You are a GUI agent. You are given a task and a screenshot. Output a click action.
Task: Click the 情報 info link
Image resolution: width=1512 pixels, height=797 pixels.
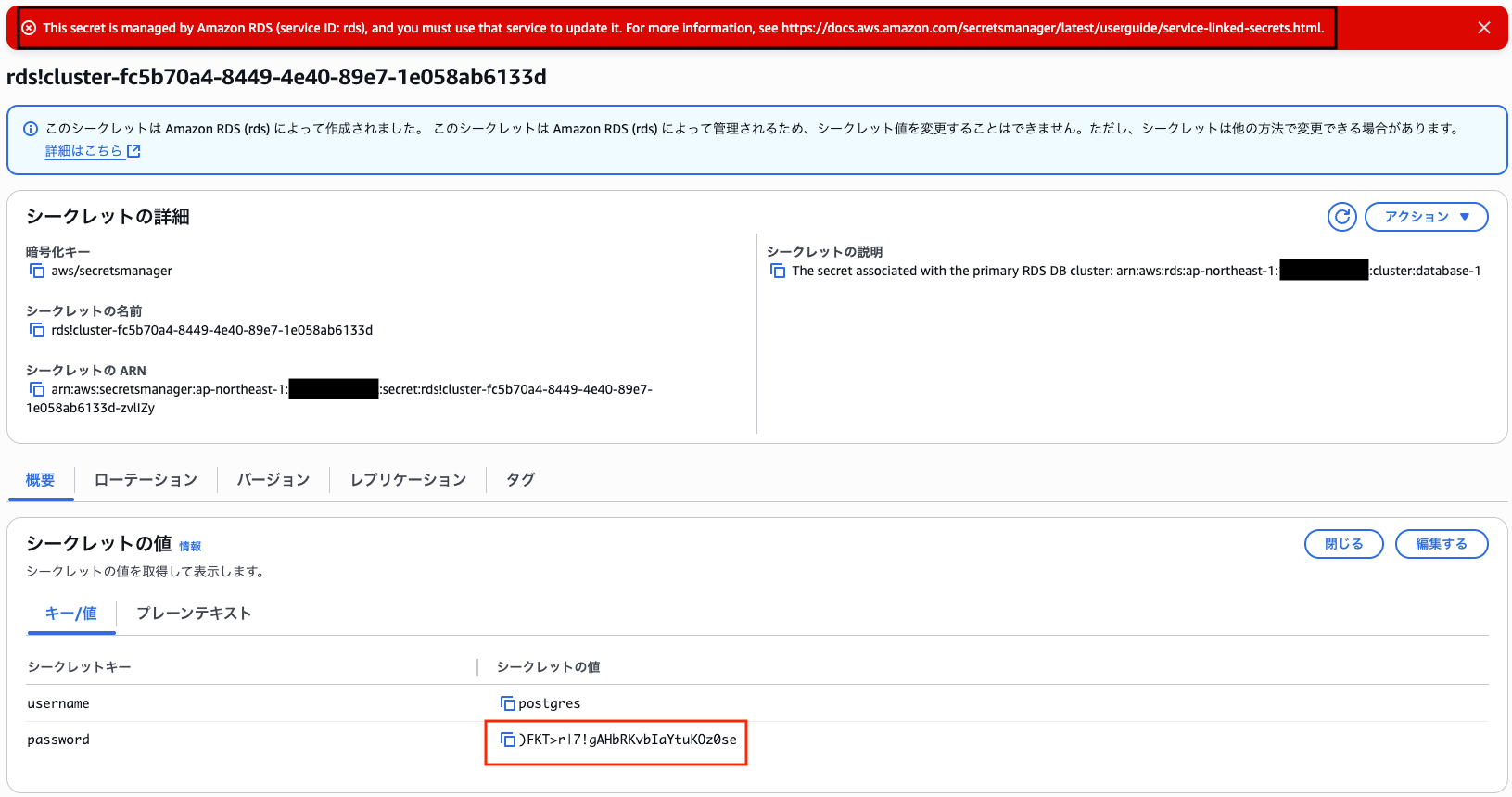click(x=190, y=547)
